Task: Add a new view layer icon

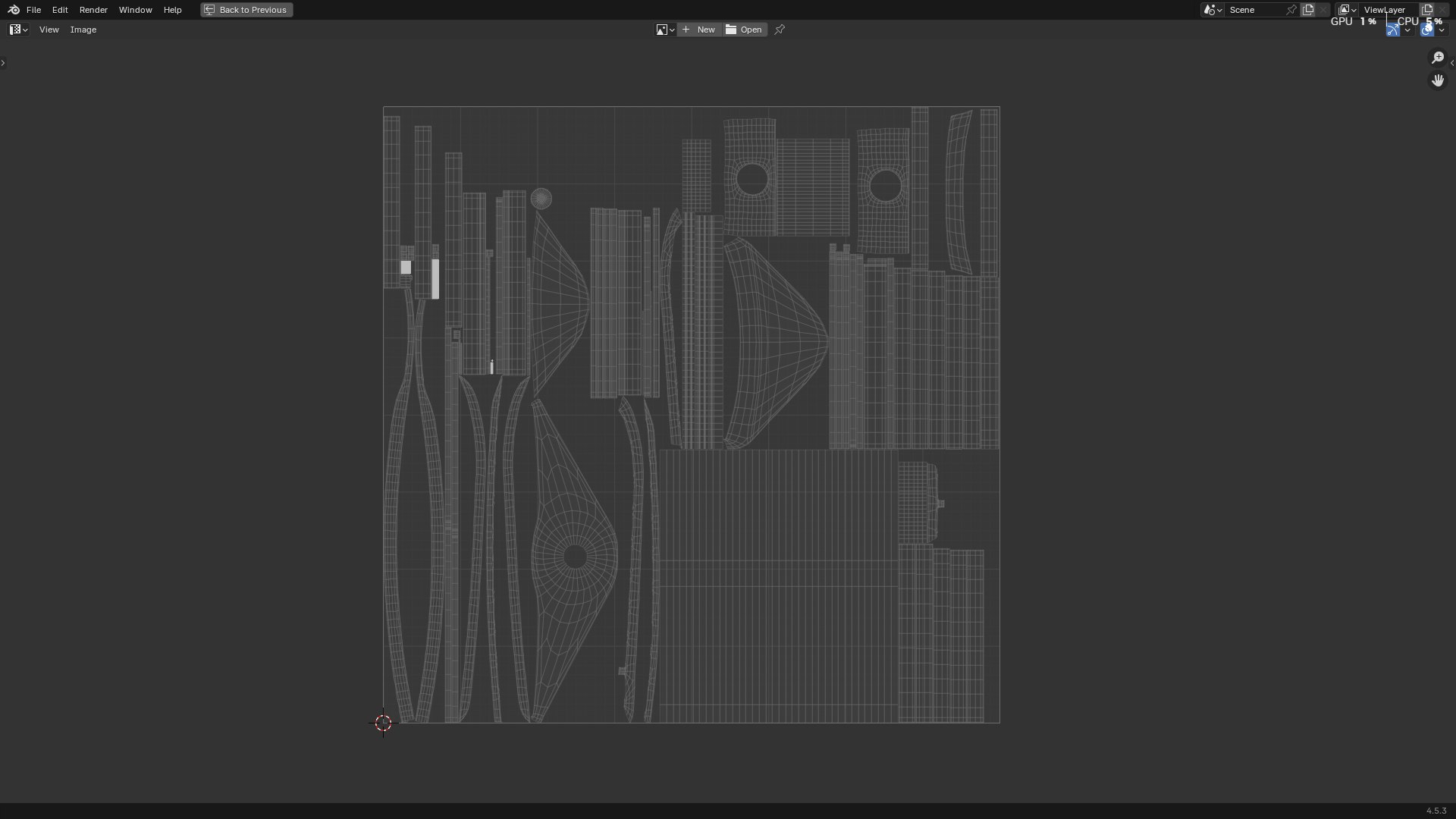Action: coord(1427,10)
